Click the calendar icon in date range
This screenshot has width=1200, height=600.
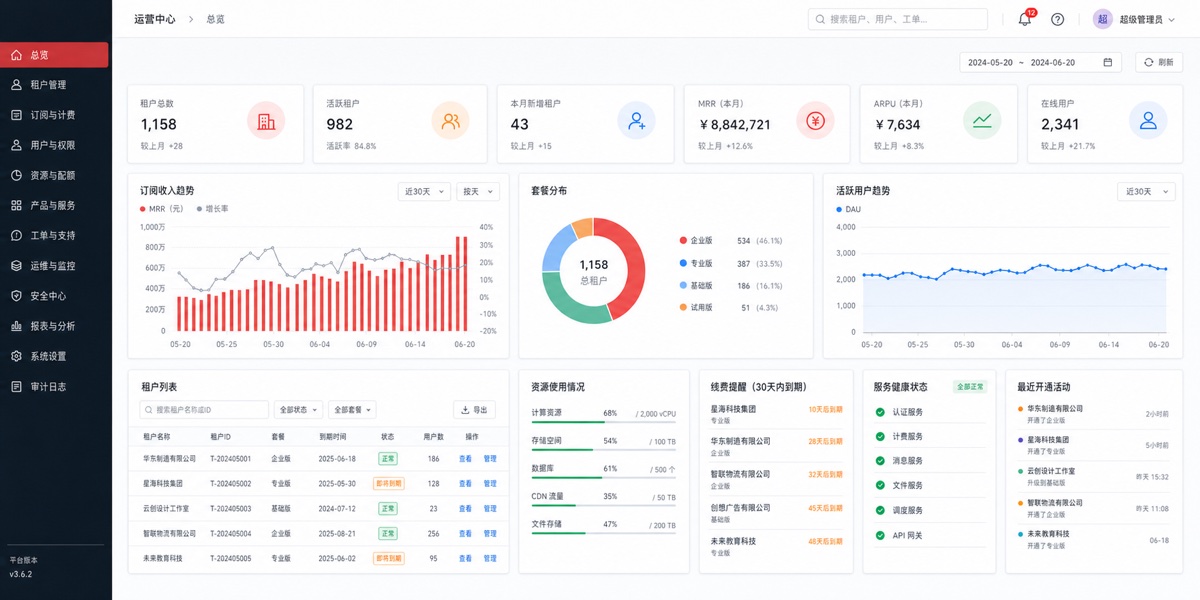1107,62
